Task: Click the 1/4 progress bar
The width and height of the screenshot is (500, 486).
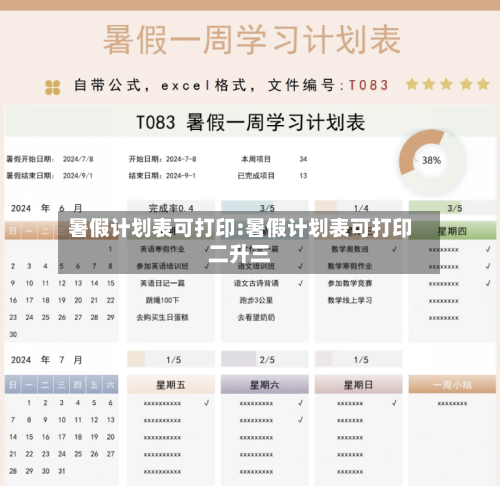Action: tap(359, 208)
